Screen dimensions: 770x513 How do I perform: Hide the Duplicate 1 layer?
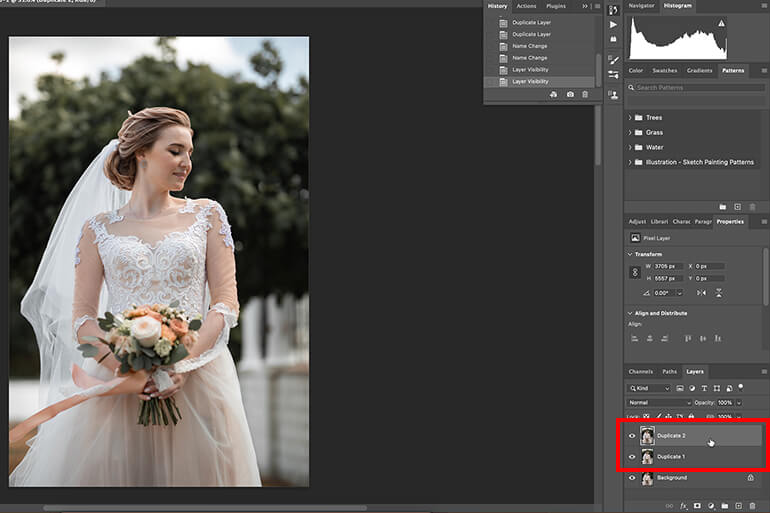tap(632, 457)
